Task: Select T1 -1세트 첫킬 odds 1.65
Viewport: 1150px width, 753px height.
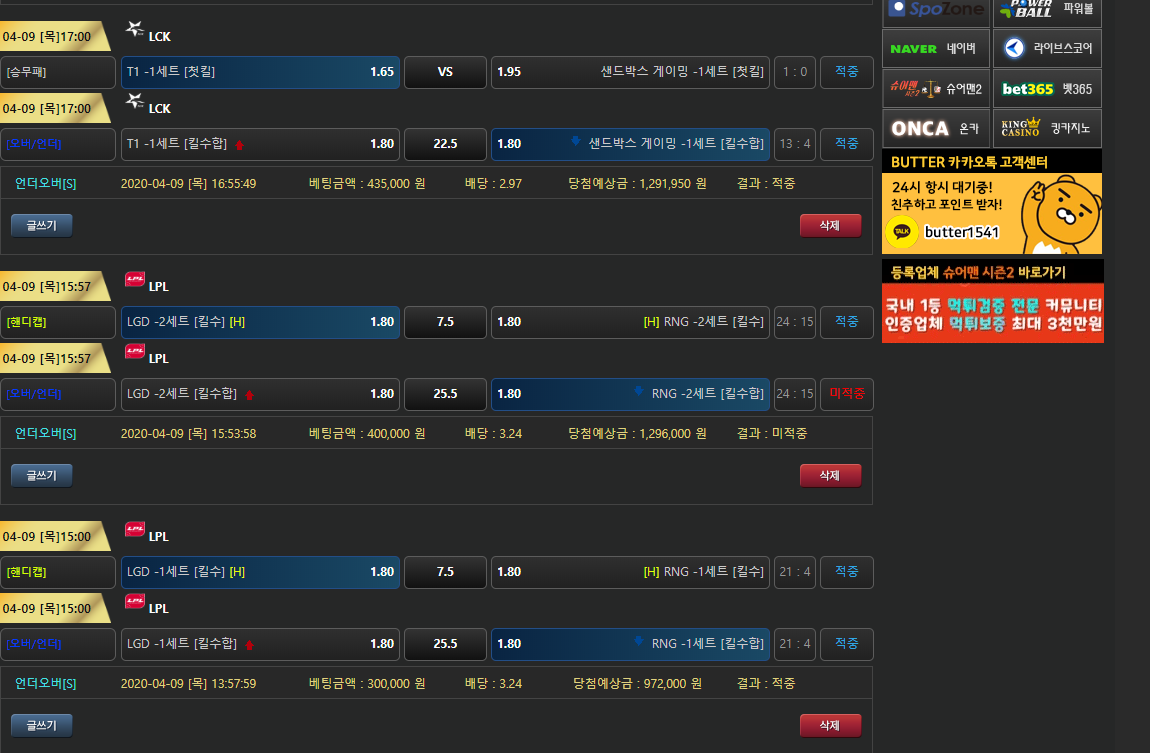Action: (260, 72)
